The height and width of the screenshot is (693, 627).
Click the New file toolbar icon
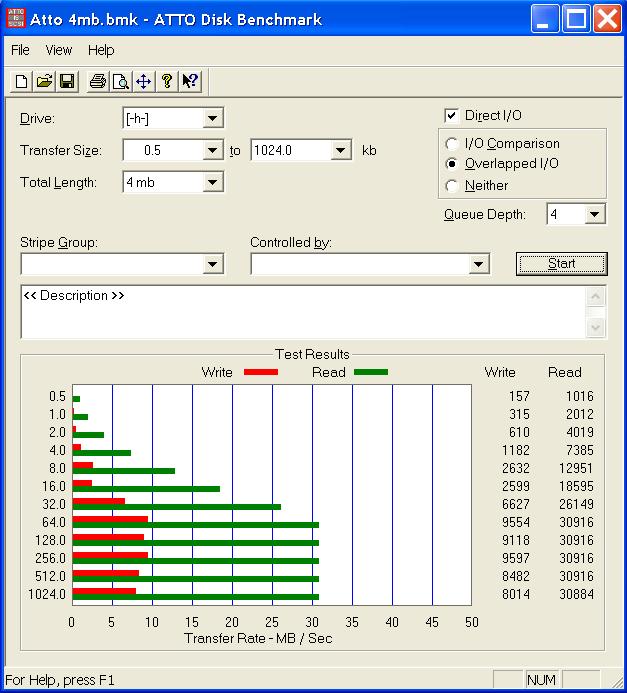(21, 81)
